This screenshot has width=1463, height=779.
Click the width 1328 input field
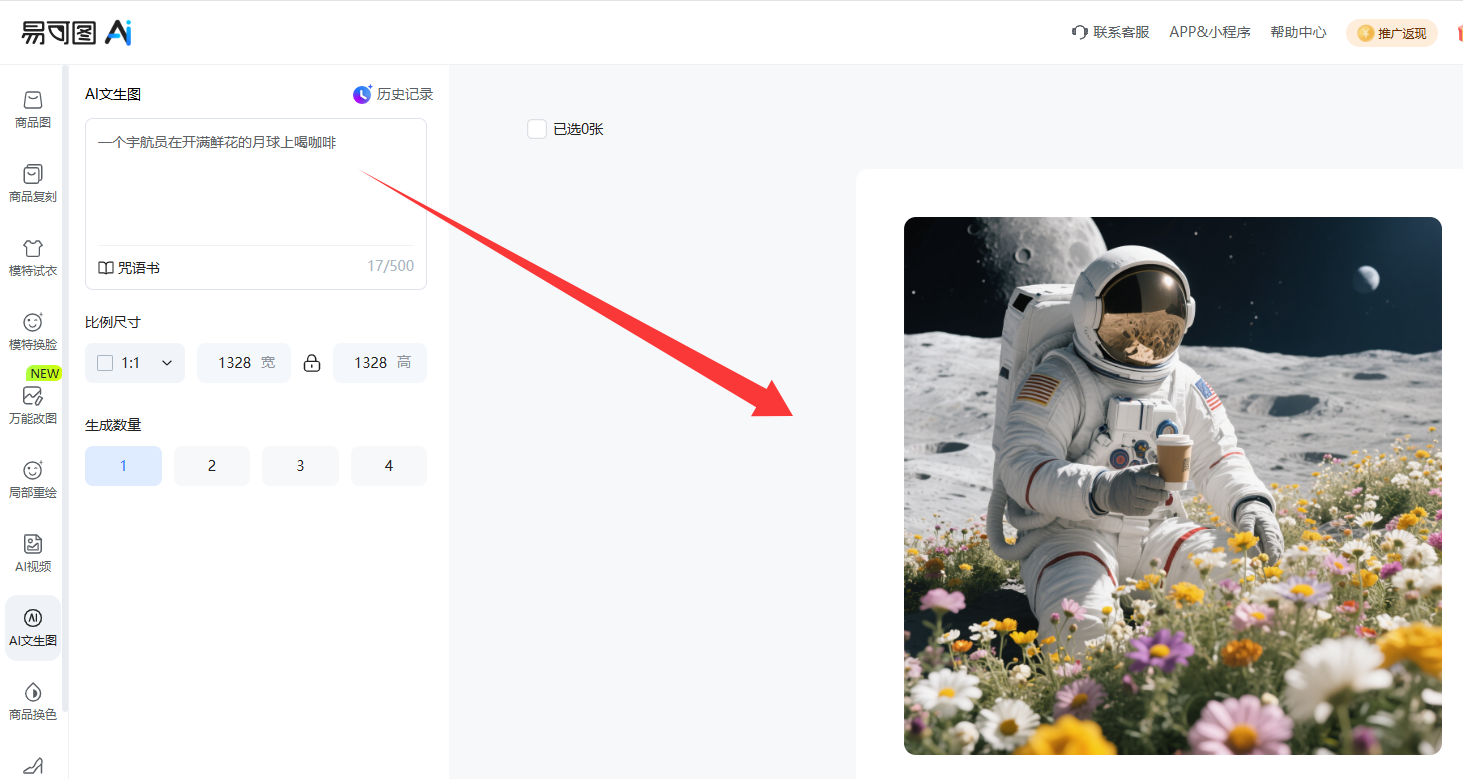click(244, 363)
